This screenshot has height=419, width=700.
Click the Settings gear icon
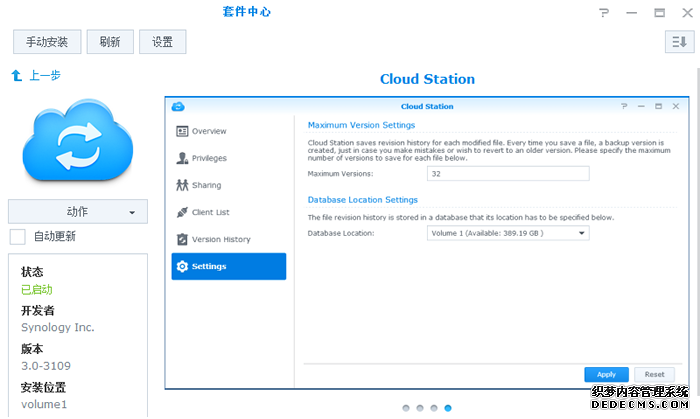point(182,266)
